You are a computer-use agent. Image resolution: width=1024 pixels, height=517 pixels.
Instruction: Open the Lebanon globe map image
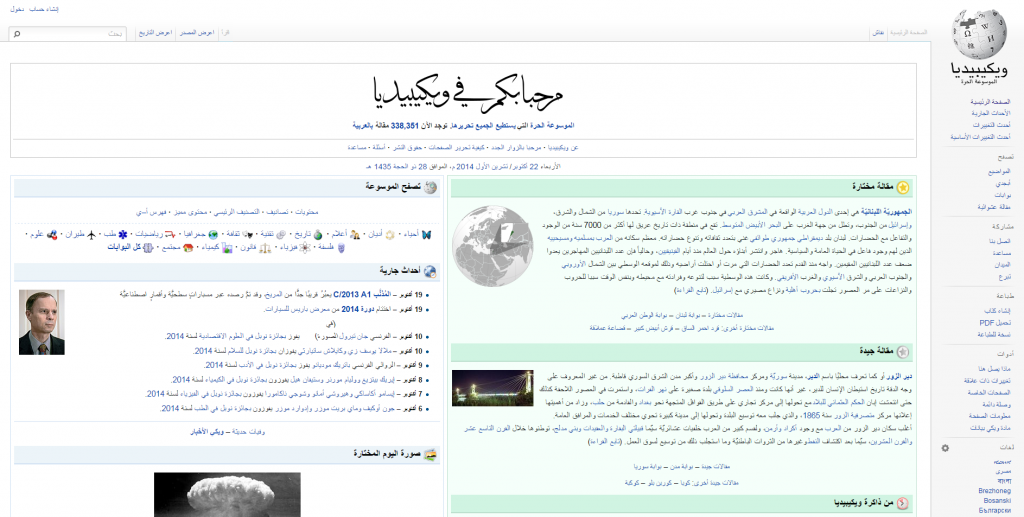tap(492, 245)
